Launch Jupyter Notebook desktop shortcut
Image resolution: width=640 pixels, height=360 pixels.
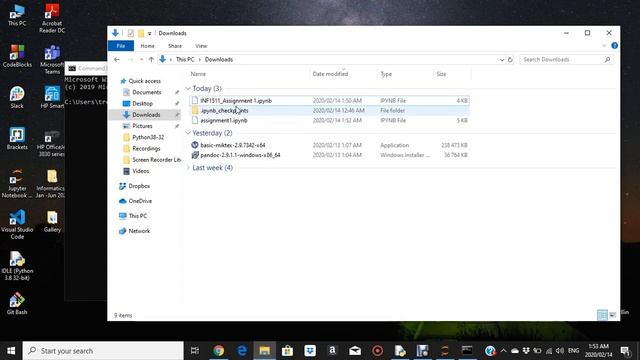point(17,183)
